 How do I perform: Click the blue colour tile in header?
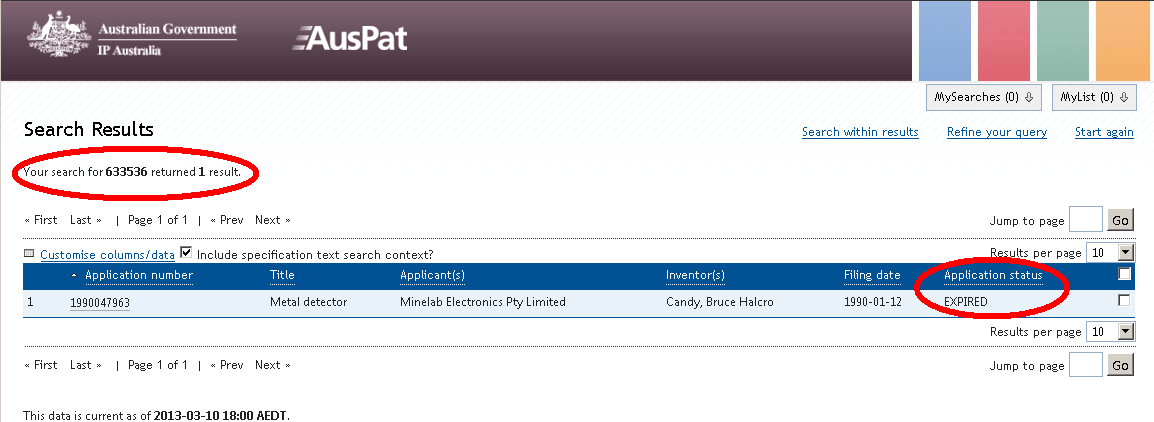pos(950,40)
